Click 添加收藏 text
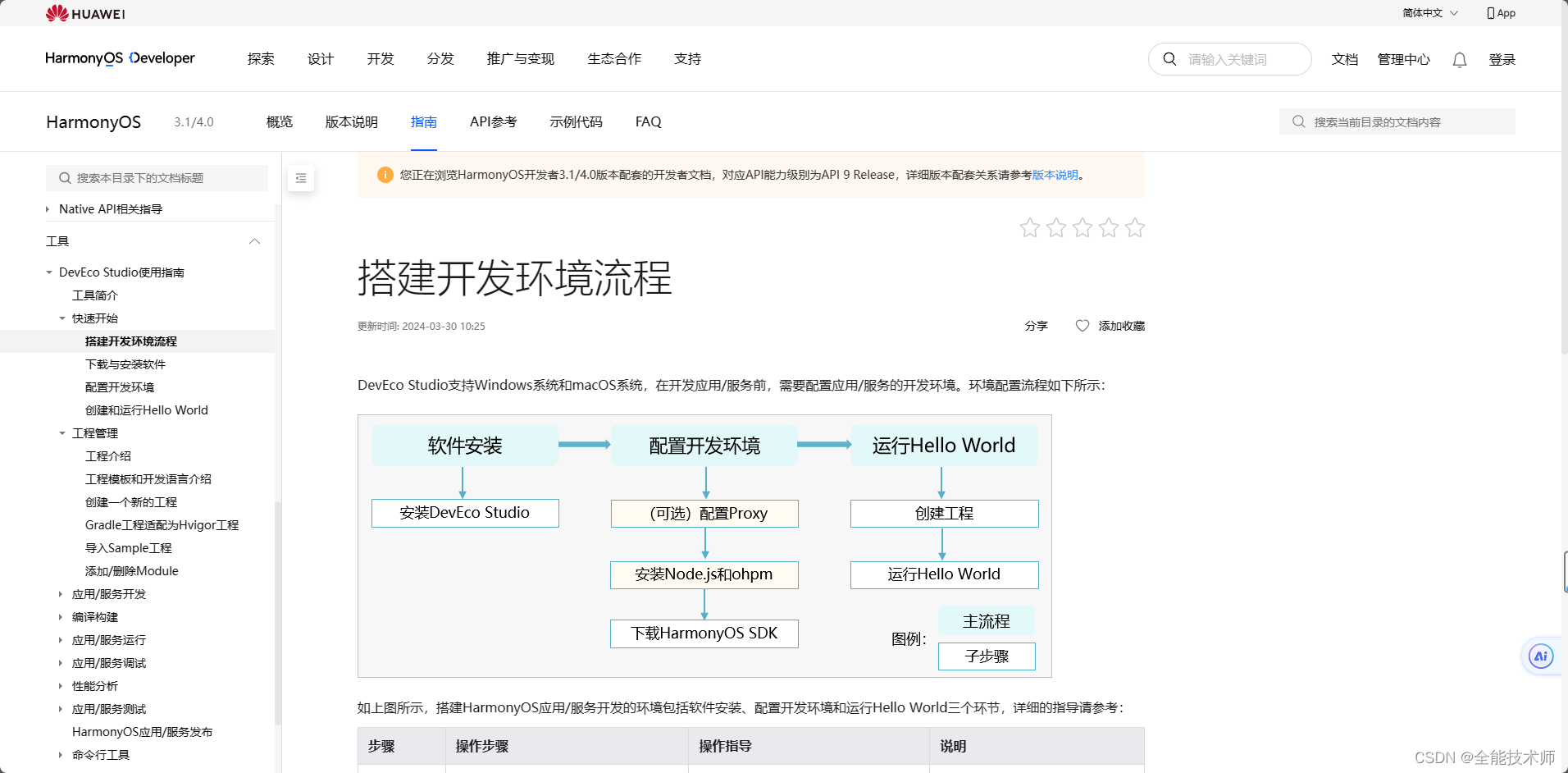The image size is (1568, 773). click(1122, 326)
